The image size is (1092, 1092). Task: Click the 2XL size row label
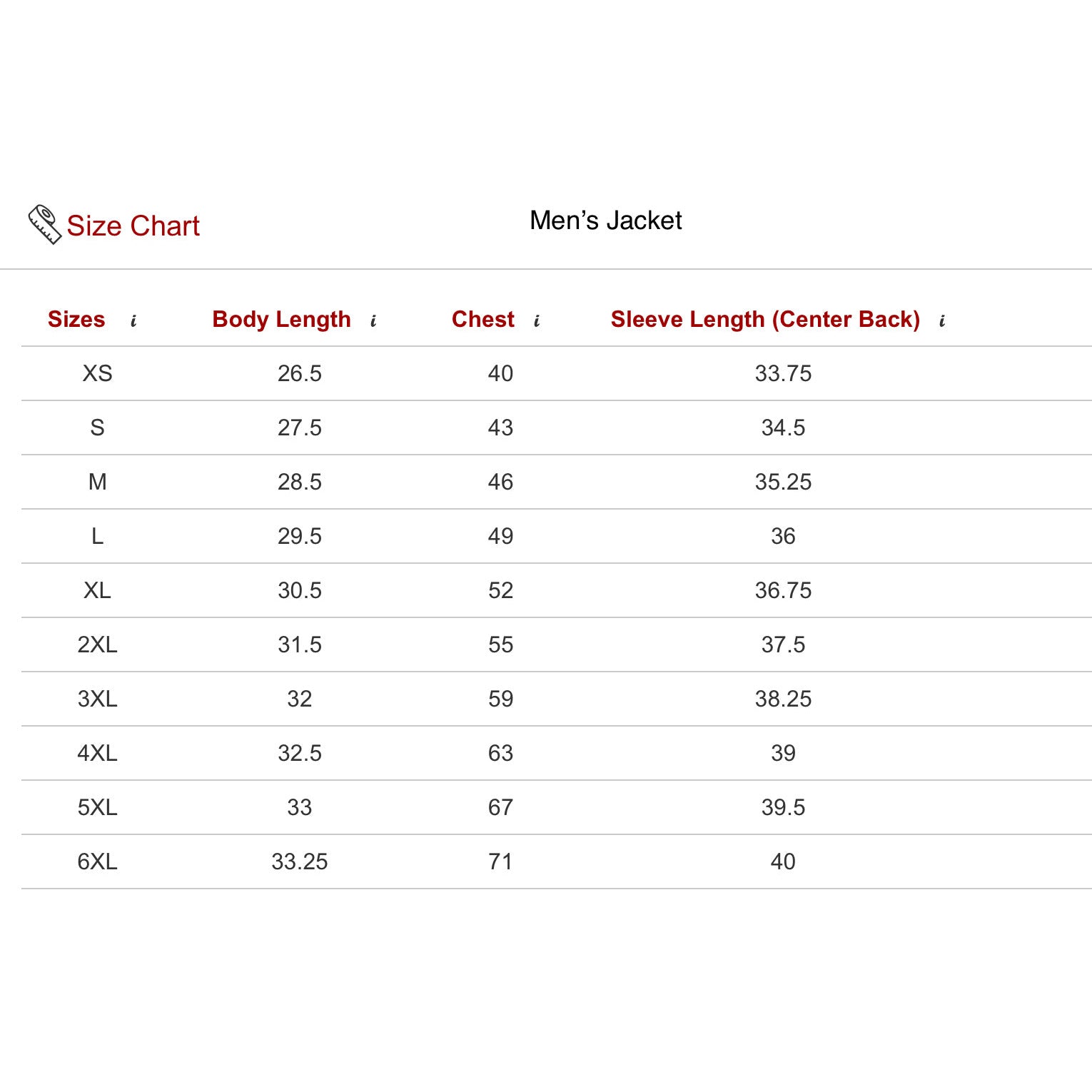click(97, 644)
